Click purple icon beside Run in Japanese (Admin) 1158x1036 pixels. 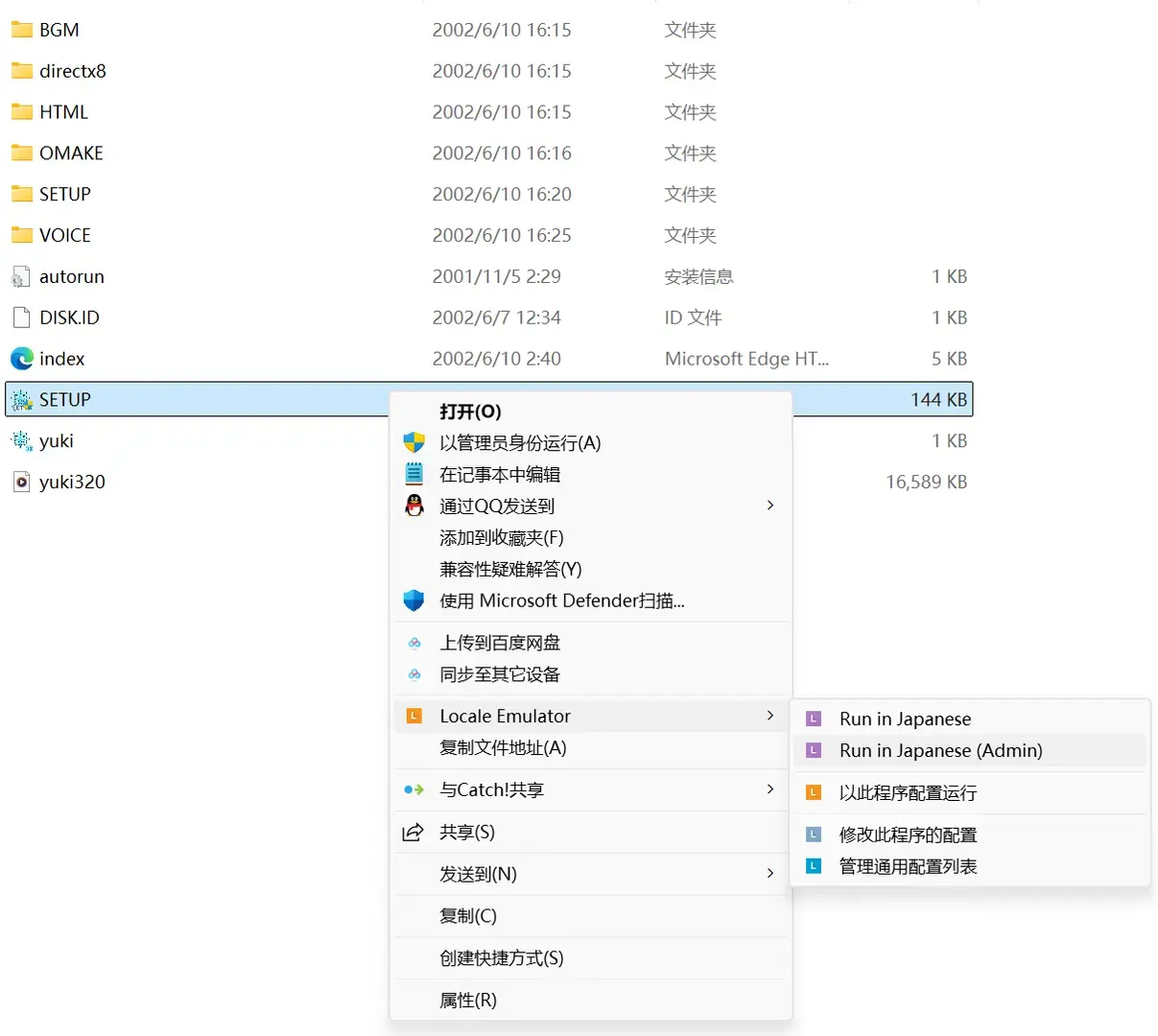814,750
